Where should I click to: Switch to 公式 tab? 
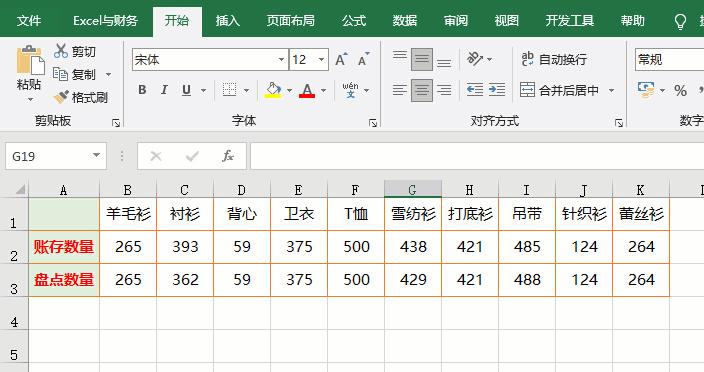pos(354,21)
